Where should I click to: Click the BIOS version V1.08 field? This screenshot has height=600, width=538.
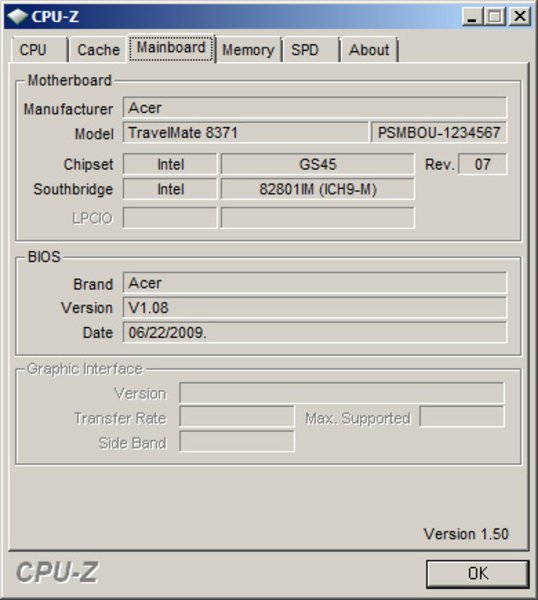tap(315, 308)
